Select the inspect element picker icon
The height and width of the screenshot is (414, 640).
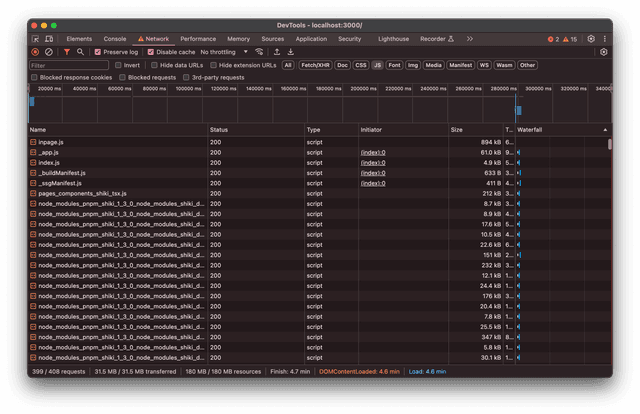pyautogui.click(x=35, y=38)
